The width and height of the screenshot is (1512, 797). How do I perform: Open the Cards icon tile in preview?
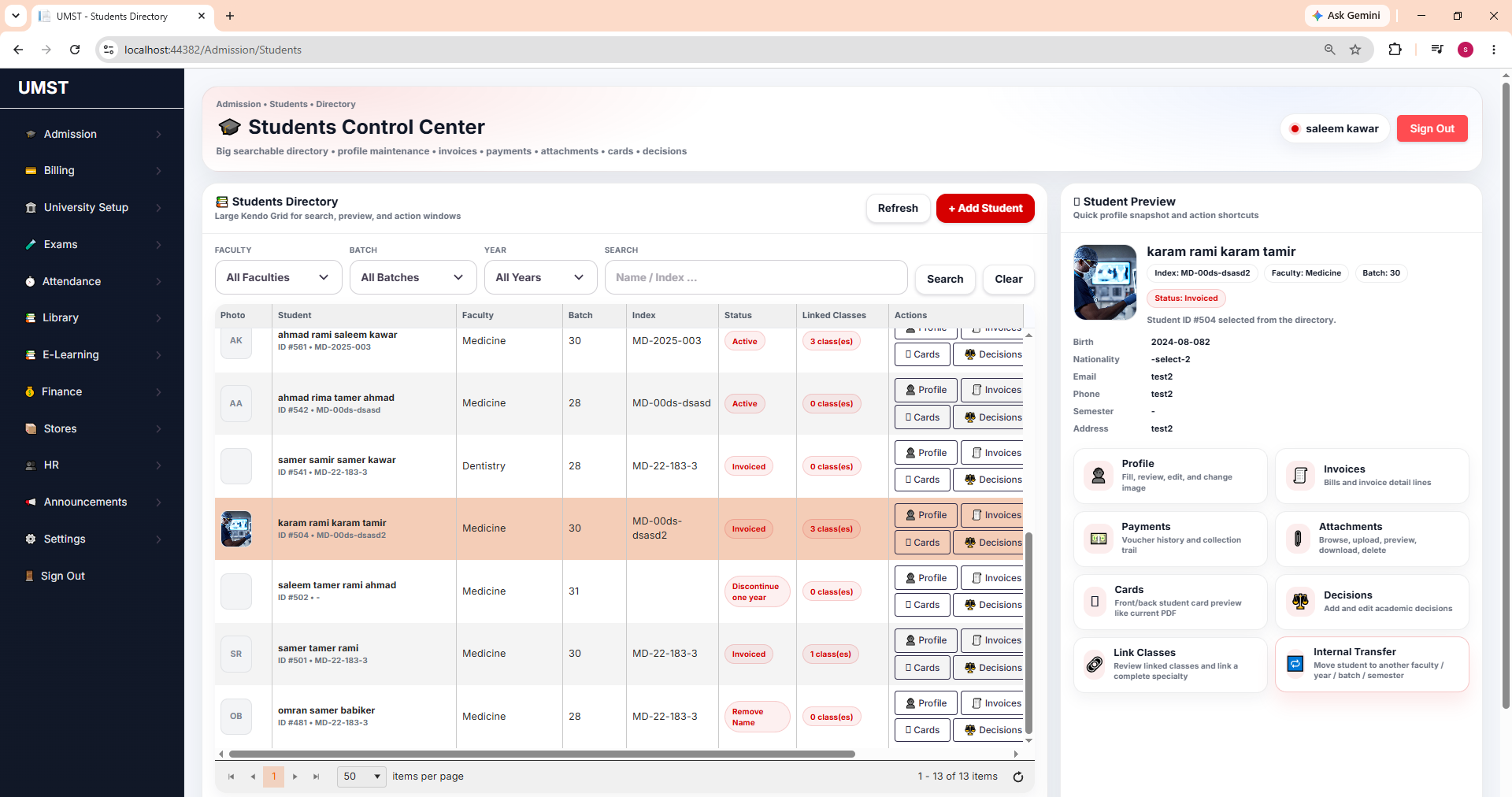[x=1095, y=602]
